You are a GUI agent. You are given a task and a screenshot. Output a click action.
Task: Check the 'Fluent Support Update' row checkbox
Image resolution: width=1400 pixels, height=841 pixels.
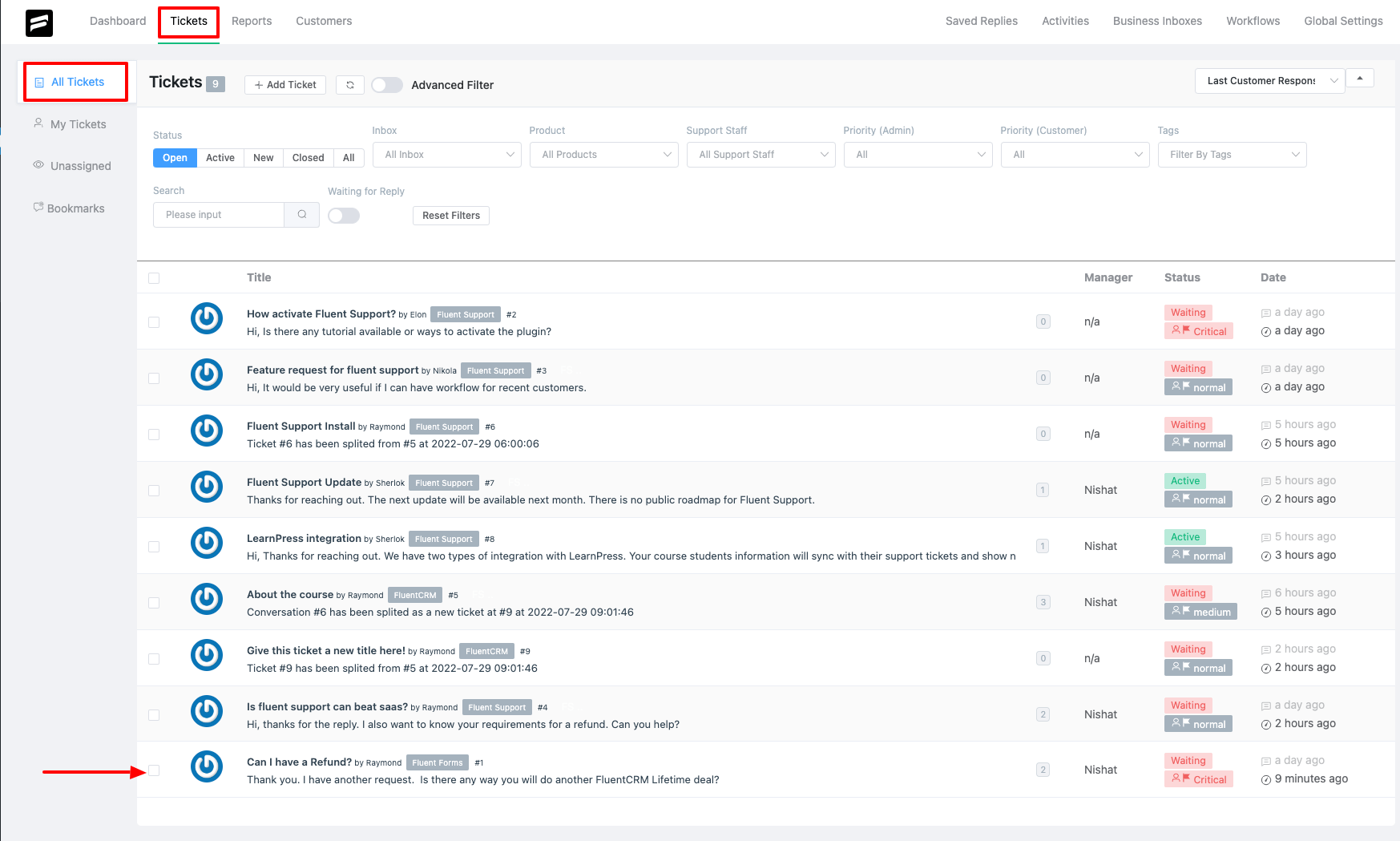point(154,491)
